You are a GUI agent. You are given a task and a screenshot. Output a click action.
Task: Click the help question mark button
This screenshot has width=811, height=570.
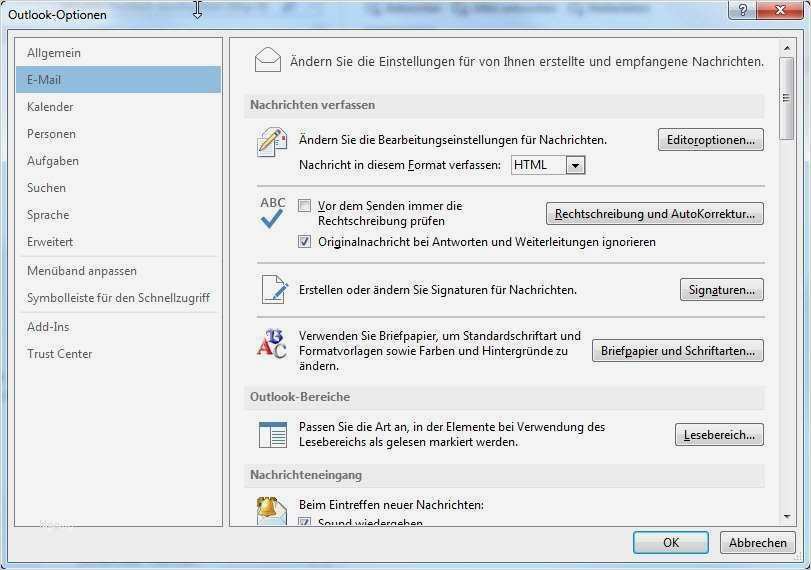tap(743, 10)
